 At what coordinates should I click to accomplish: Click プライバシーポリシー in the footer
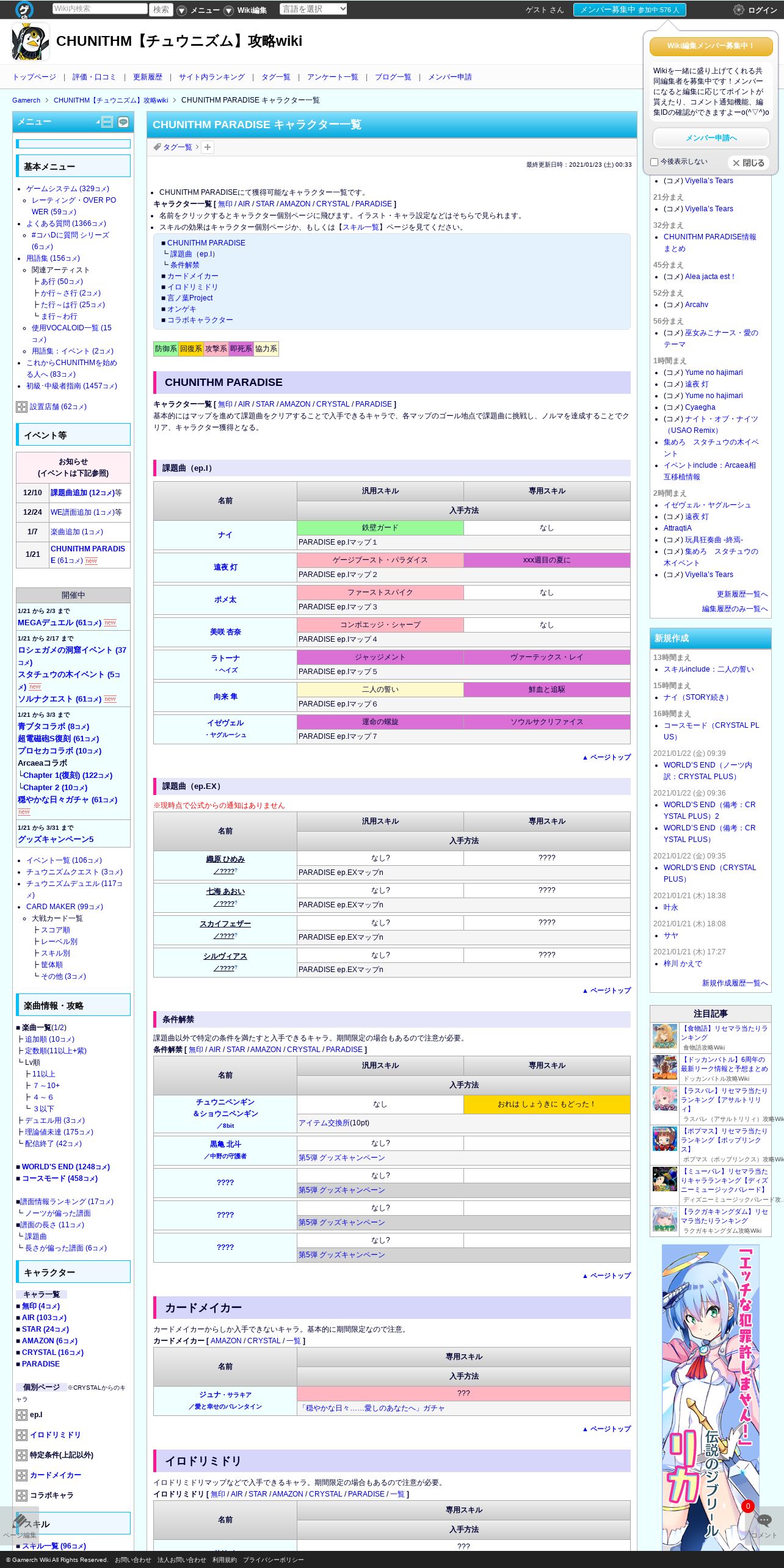(x=273, y=1560)
